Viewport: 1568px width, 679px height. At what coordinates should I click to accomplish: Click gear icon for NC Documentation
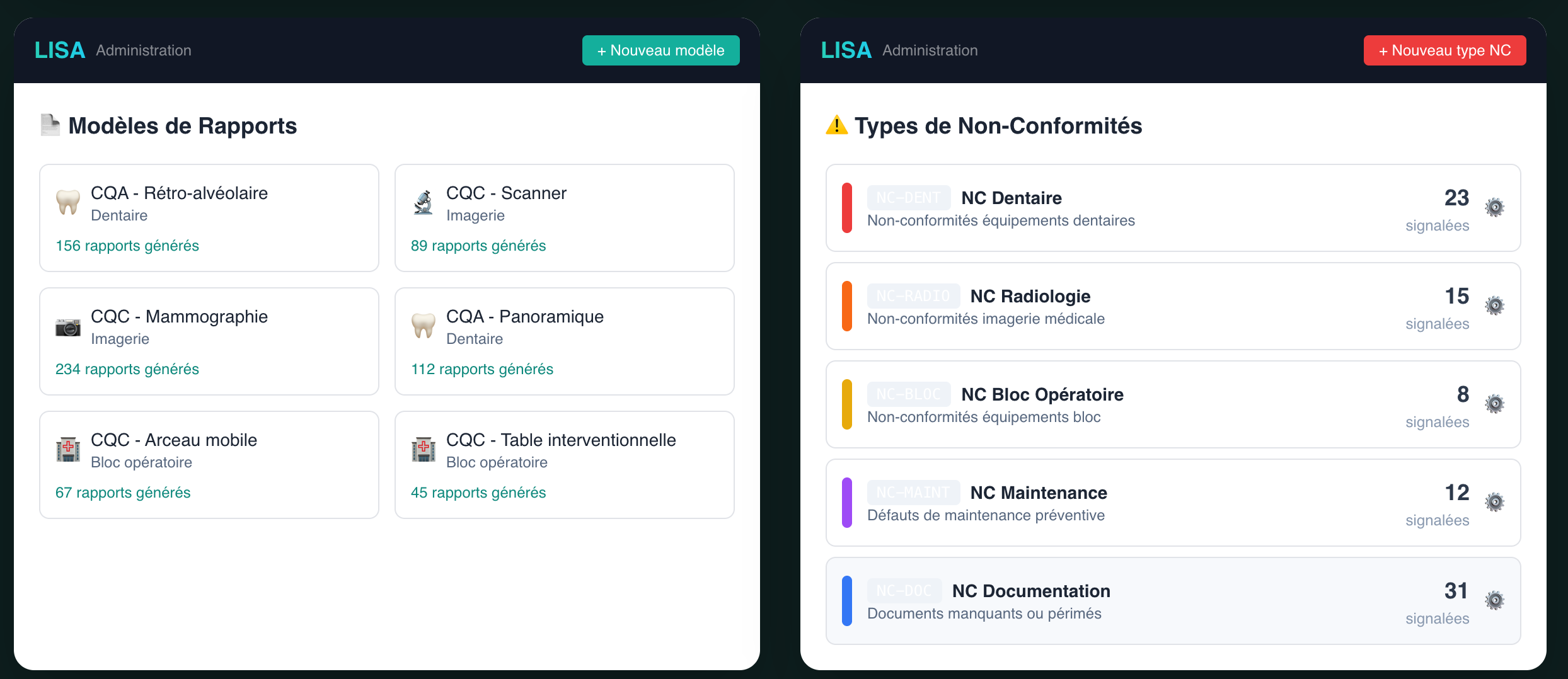coord(1494,600)
